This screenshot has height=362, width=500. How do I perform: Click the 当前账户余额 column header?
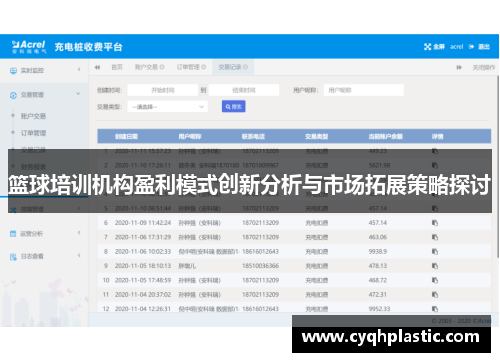386,136
